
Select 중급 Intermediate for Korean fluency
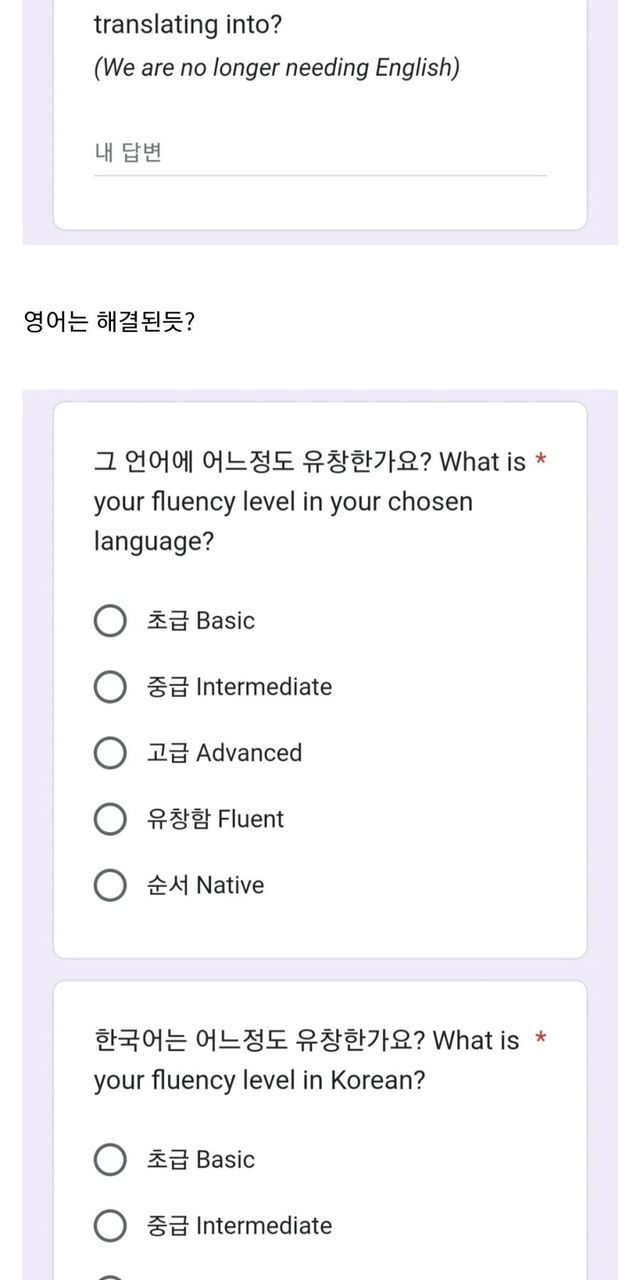110,1226
